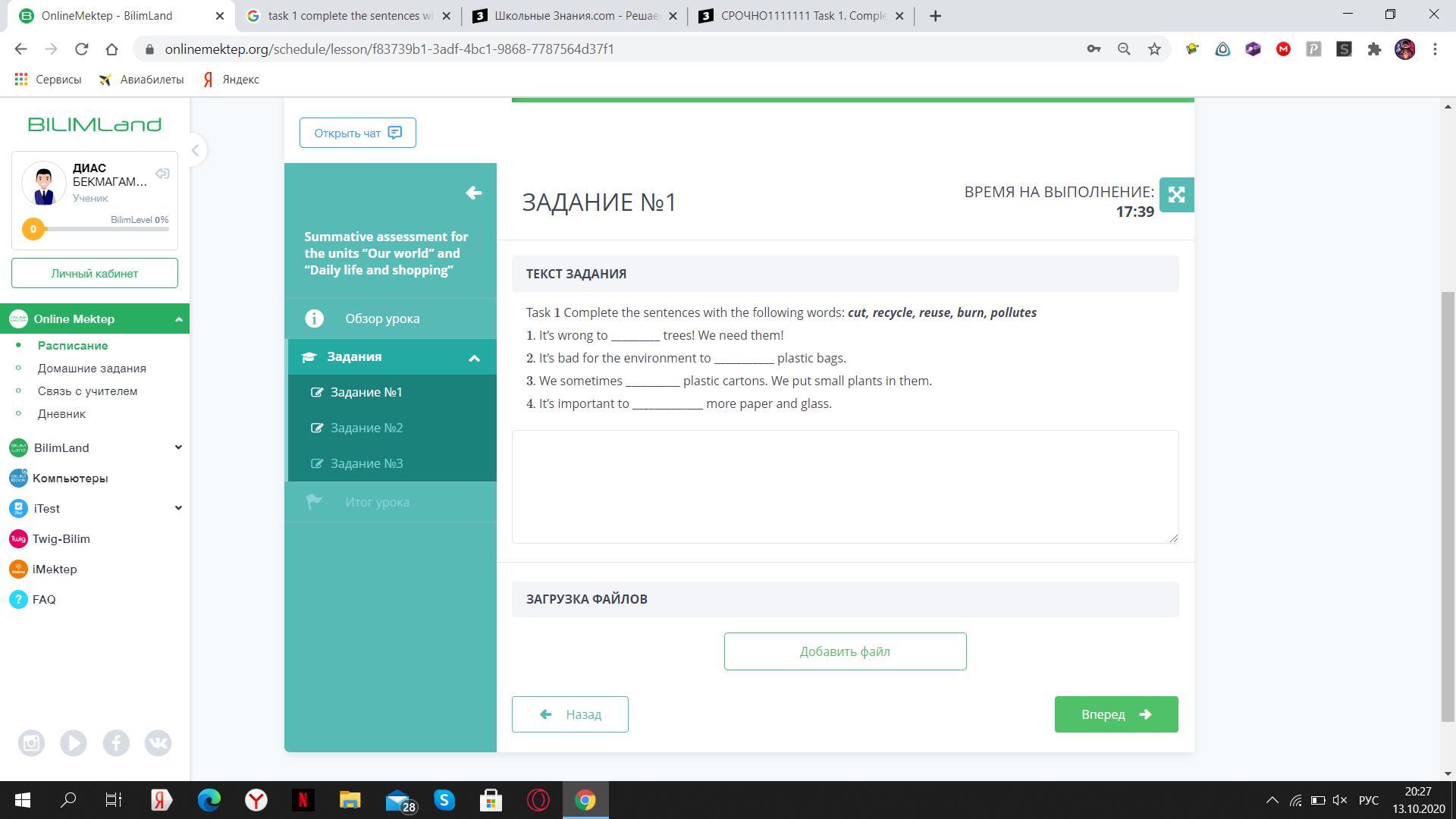Collapse the Задания task list

(x=474, y=358)
